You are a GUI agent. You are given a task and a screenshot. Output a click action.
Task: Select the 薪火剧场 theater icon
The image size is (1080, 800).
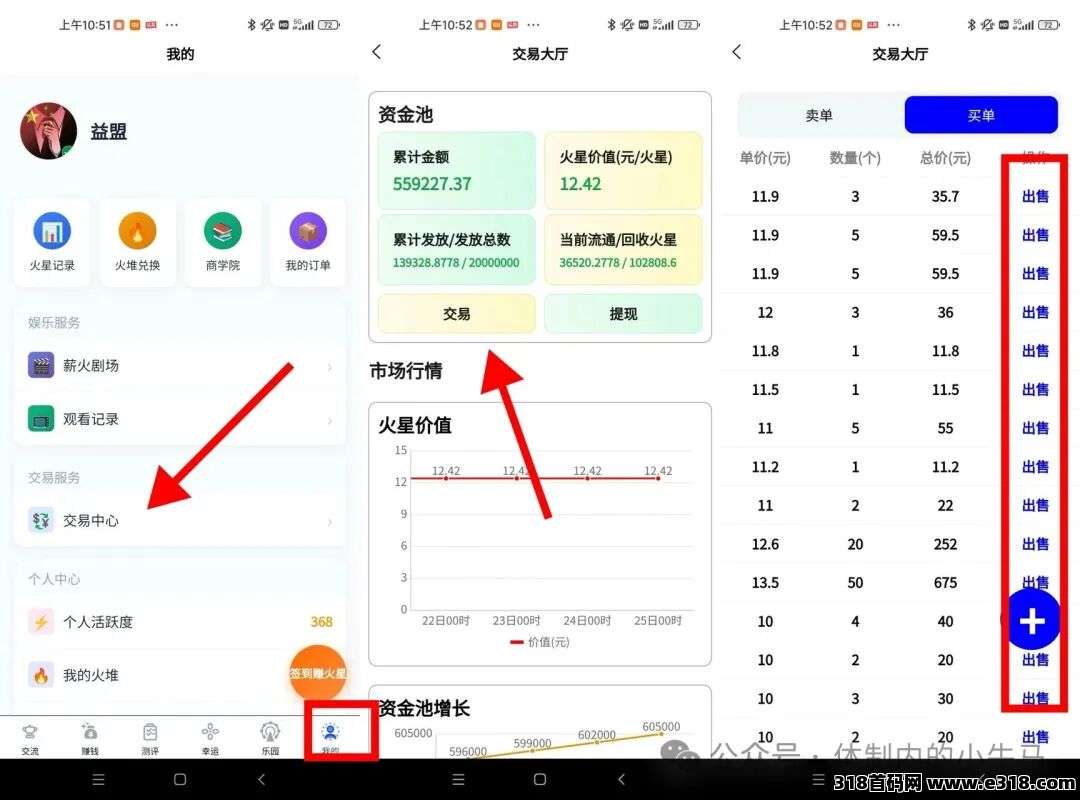click(41, 366)
